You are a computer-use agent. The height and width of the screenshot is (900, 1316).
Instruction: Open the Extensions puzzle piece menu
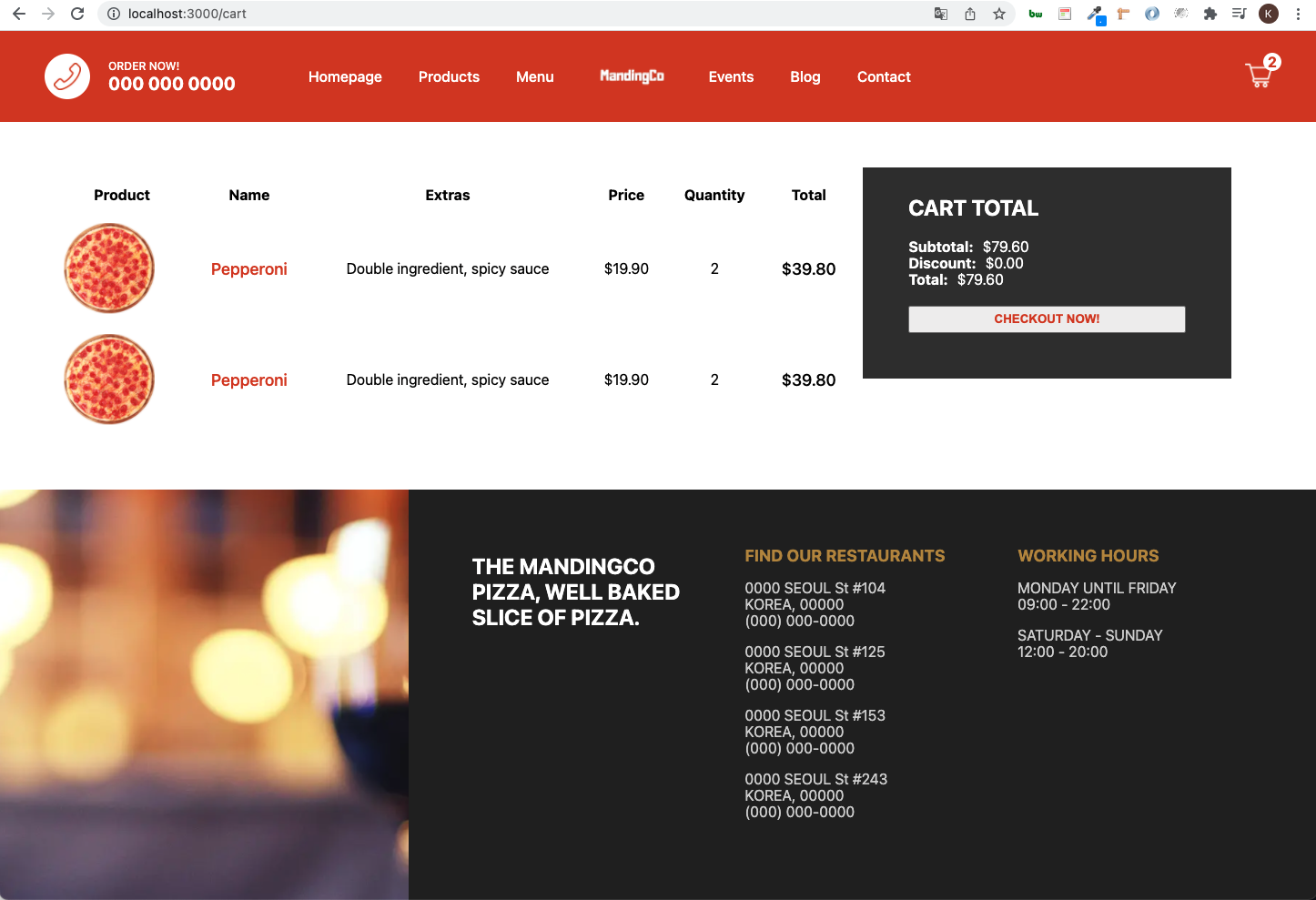click(1210, 14)
